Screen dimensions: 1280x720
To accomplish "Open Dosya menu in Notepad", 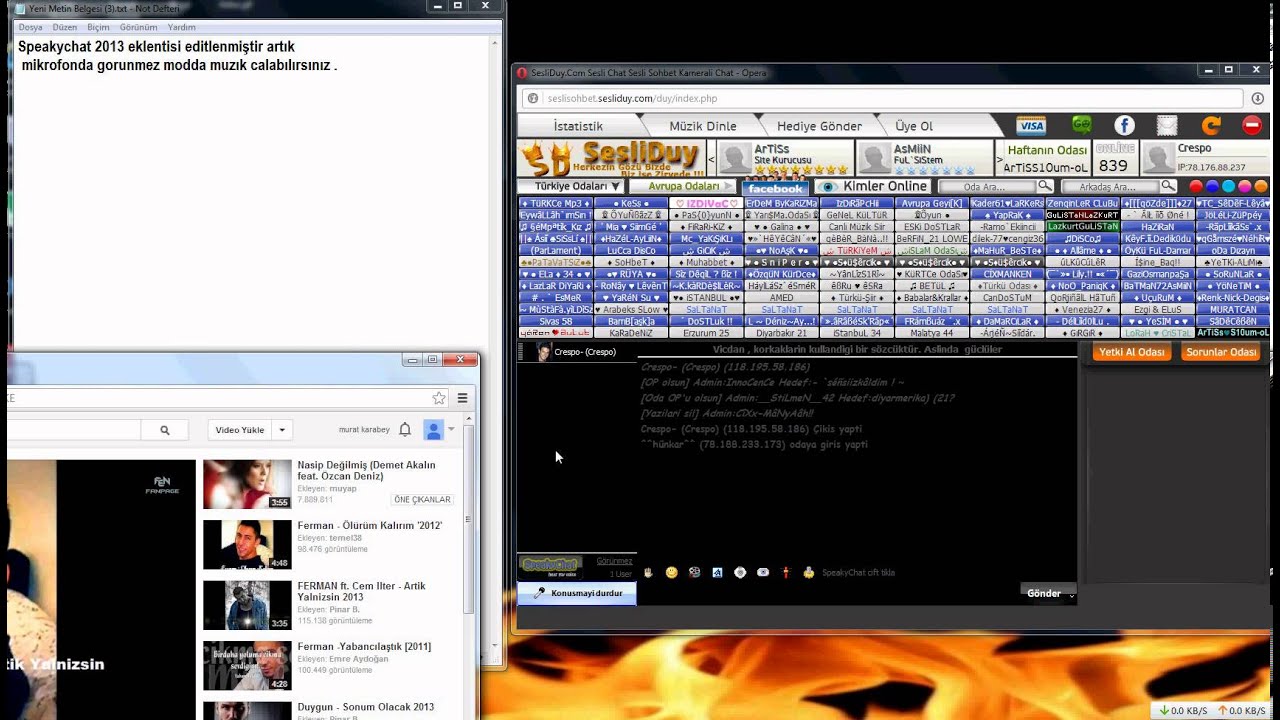I will click(30, 27).
